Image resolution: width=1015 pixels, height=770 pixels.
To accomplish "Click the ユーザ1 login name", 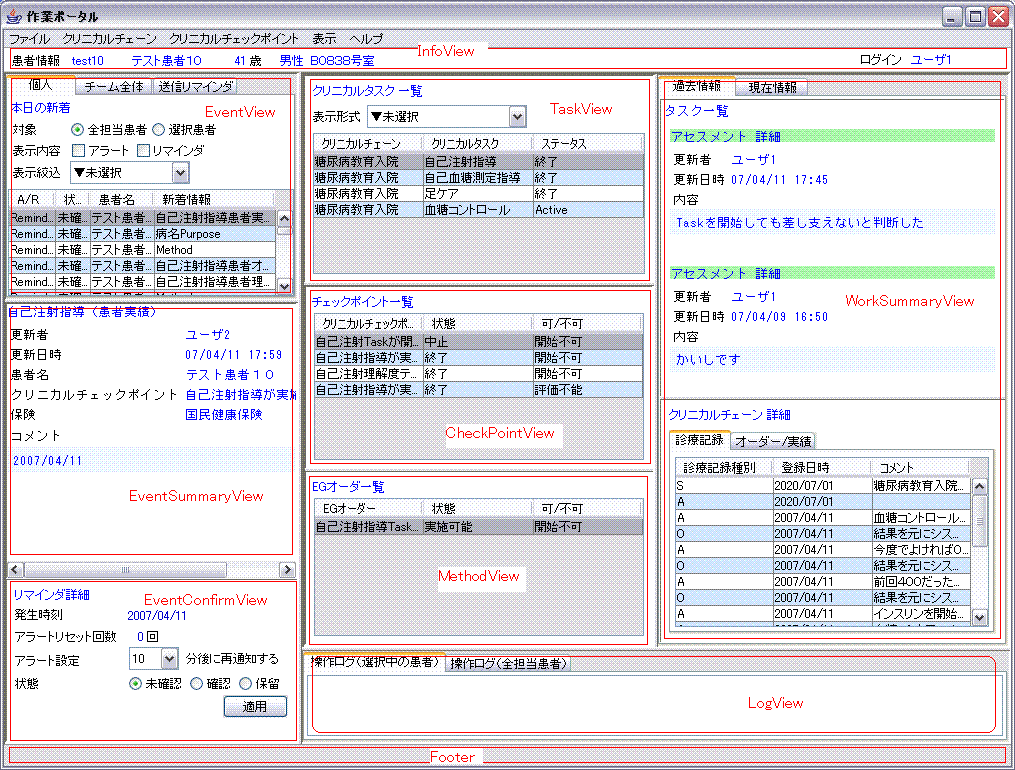I will point(931,60).
